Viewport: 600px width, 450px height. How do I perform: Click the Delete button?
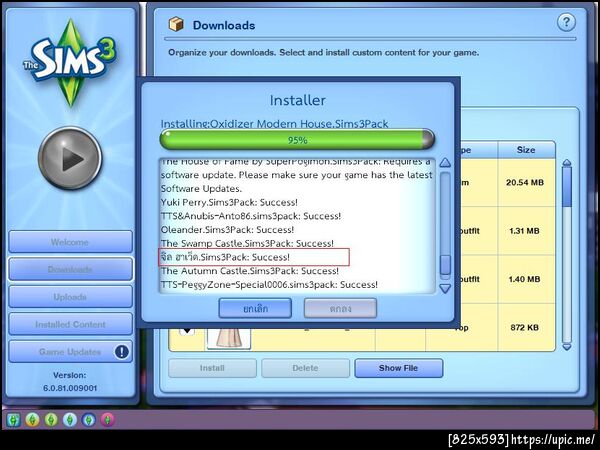coord(305,368)
